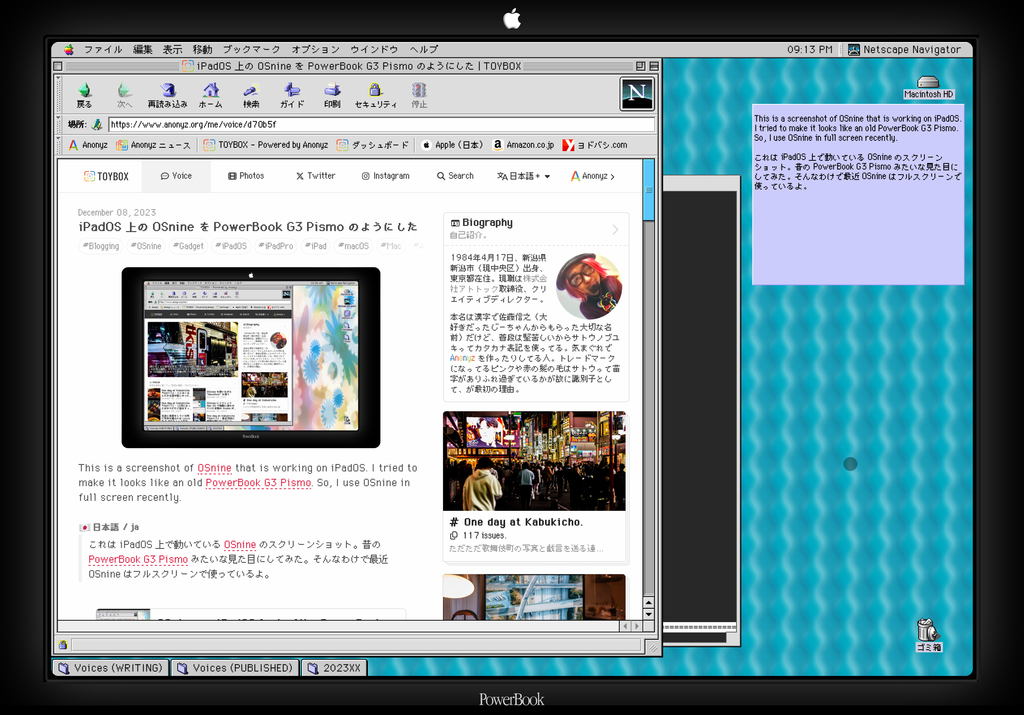1024x715 pixels.
Task: Click the bookmark icon beside the 場所 field
Action: 97,124
